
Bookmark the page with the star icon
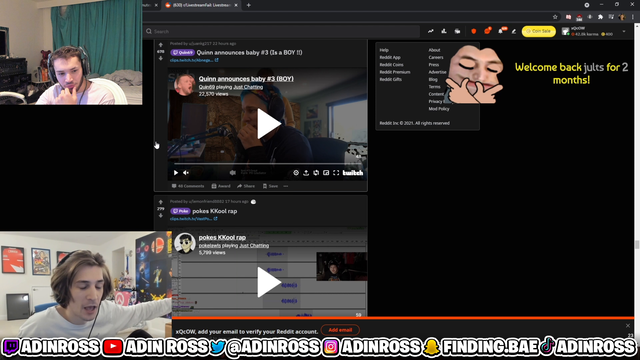click(x=555, y=17)
